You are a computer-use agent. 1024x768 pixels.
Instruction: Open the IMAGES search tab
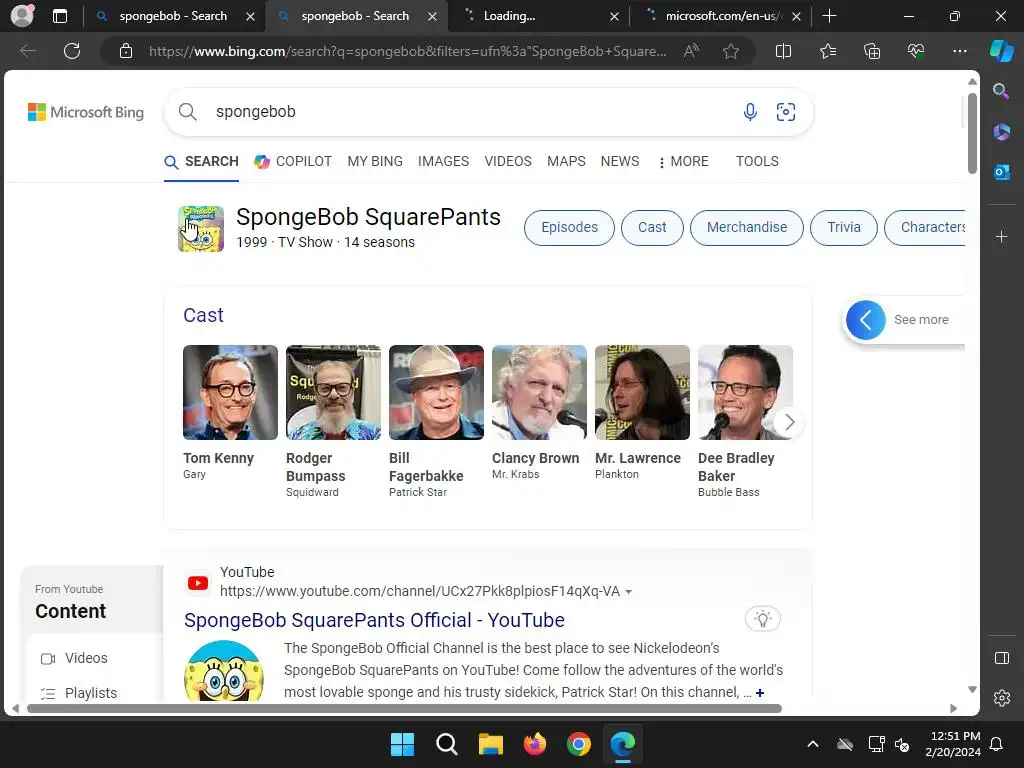click(x=443, y=161)
